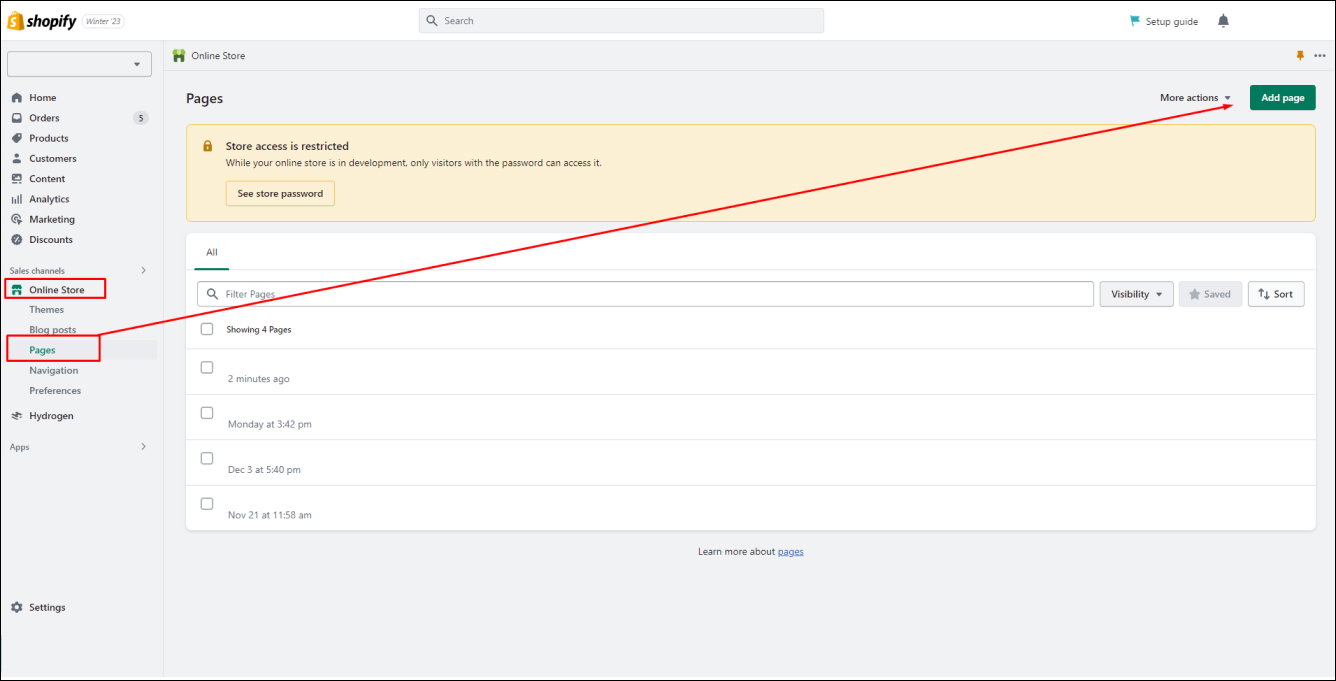
Task: Click the Shopify logo
Action: tap(42, 21)
